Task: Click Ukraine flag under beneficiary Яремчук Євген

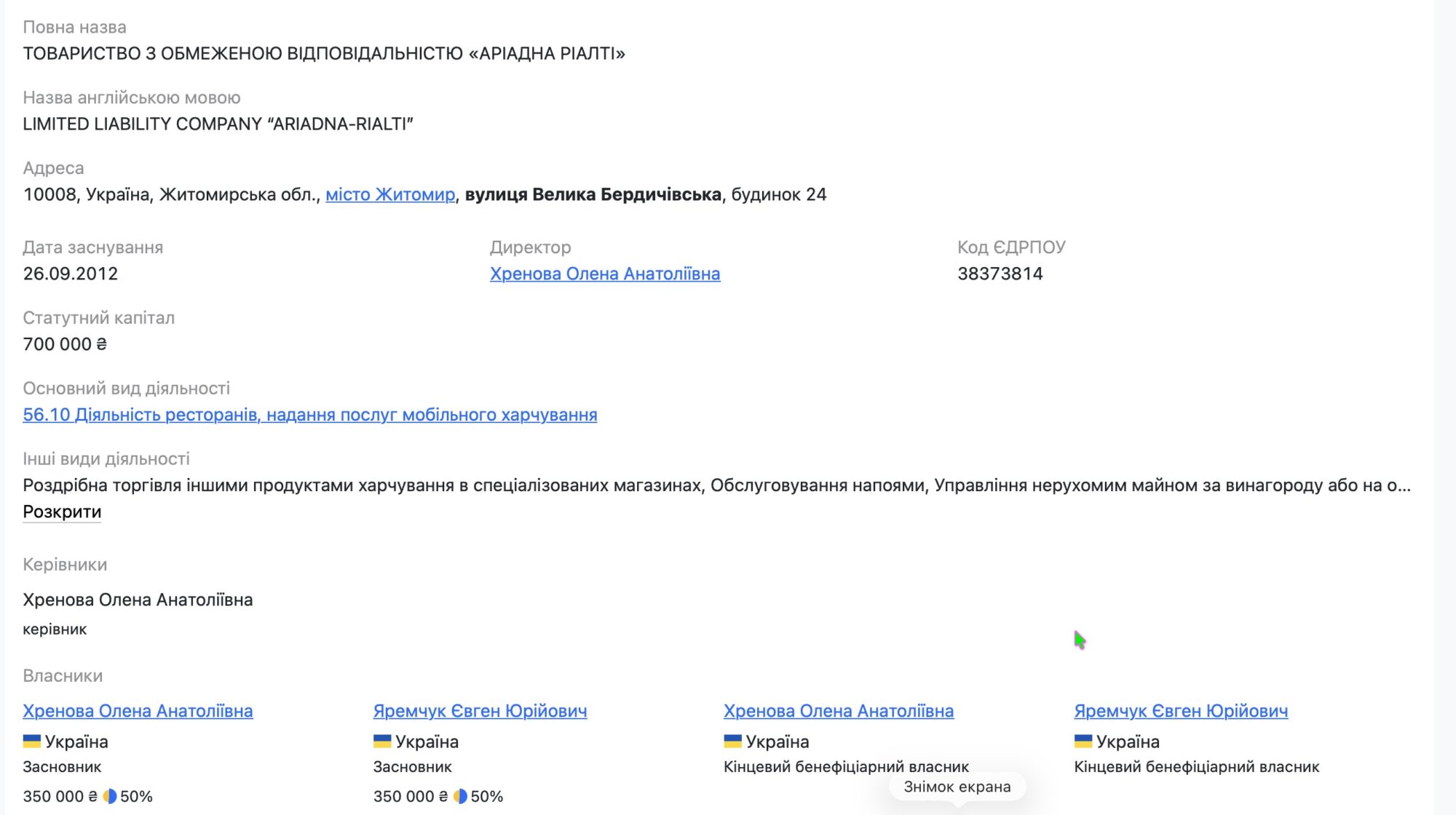Action: click(1083, 742)
